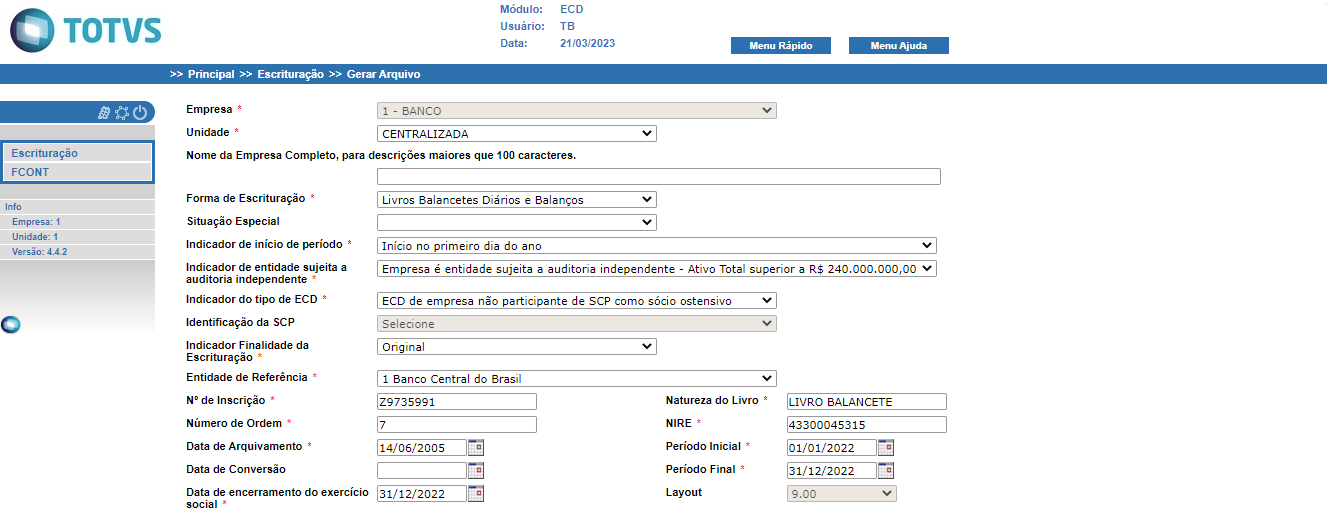This screenshot has width=1327, height=521.
Task: Click the header date 21/03/2023
Action: (x=587, y=43)
